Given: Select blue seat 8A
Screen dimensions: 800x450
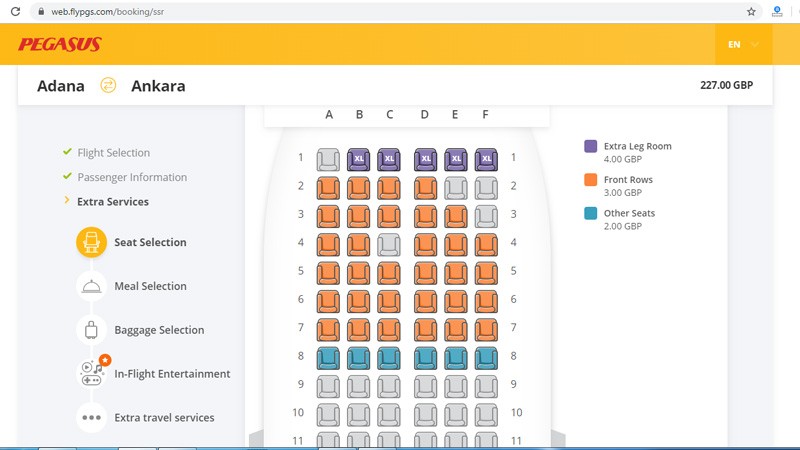Looking at the screenshot, I should [x=328, y=357].
